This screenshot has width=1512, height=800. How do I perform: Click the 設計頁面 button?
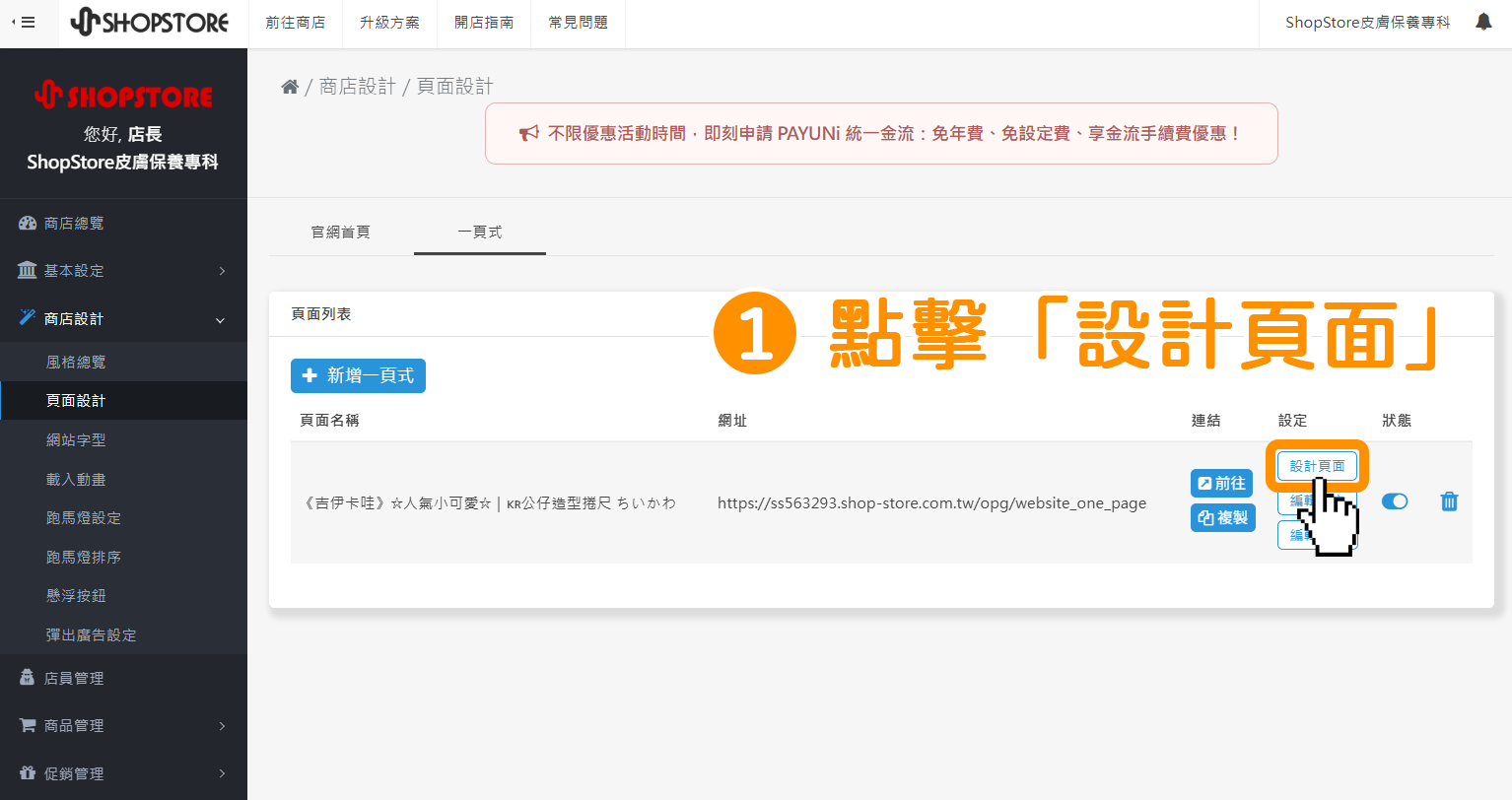[x=1317, y=466]
